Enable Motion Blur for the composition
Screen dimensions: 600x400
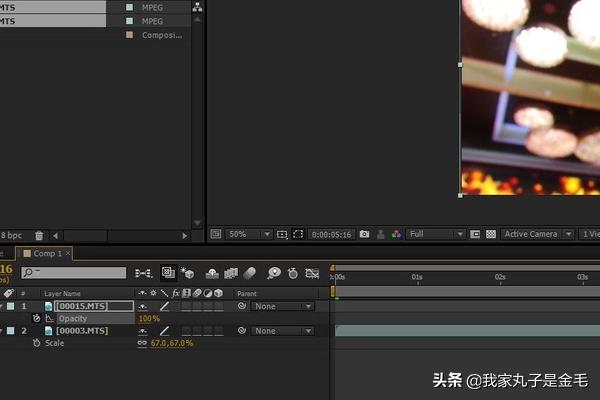[x=249, y=273]
